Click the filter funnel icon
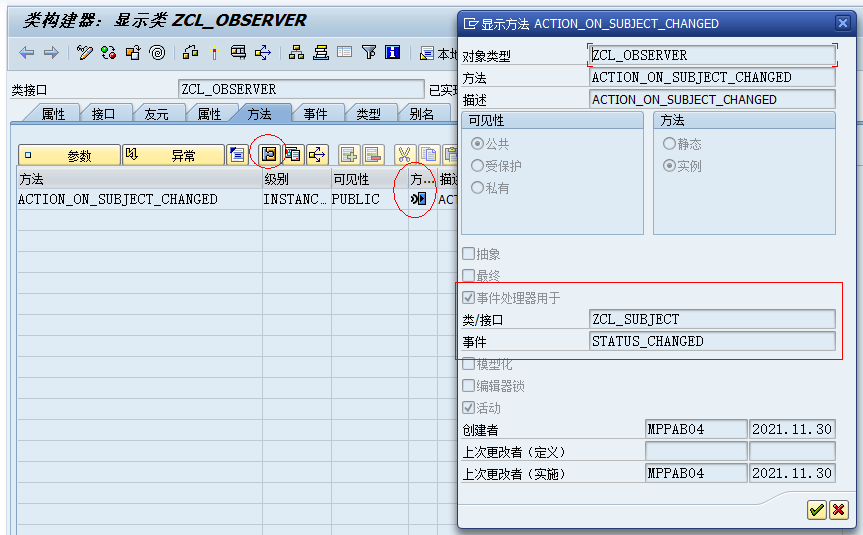The image size is (863, 535). click(369, 53)
